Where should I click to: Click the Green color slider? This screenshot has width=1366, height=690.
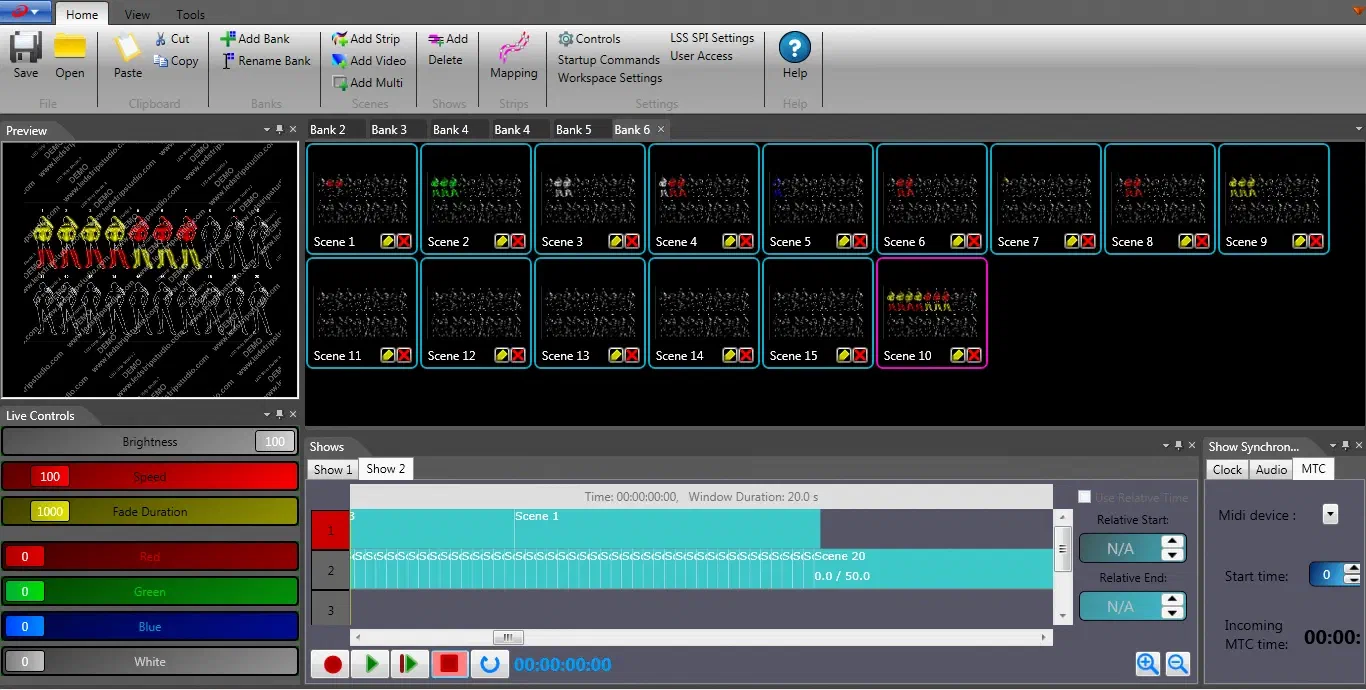(x=150, y=592)
